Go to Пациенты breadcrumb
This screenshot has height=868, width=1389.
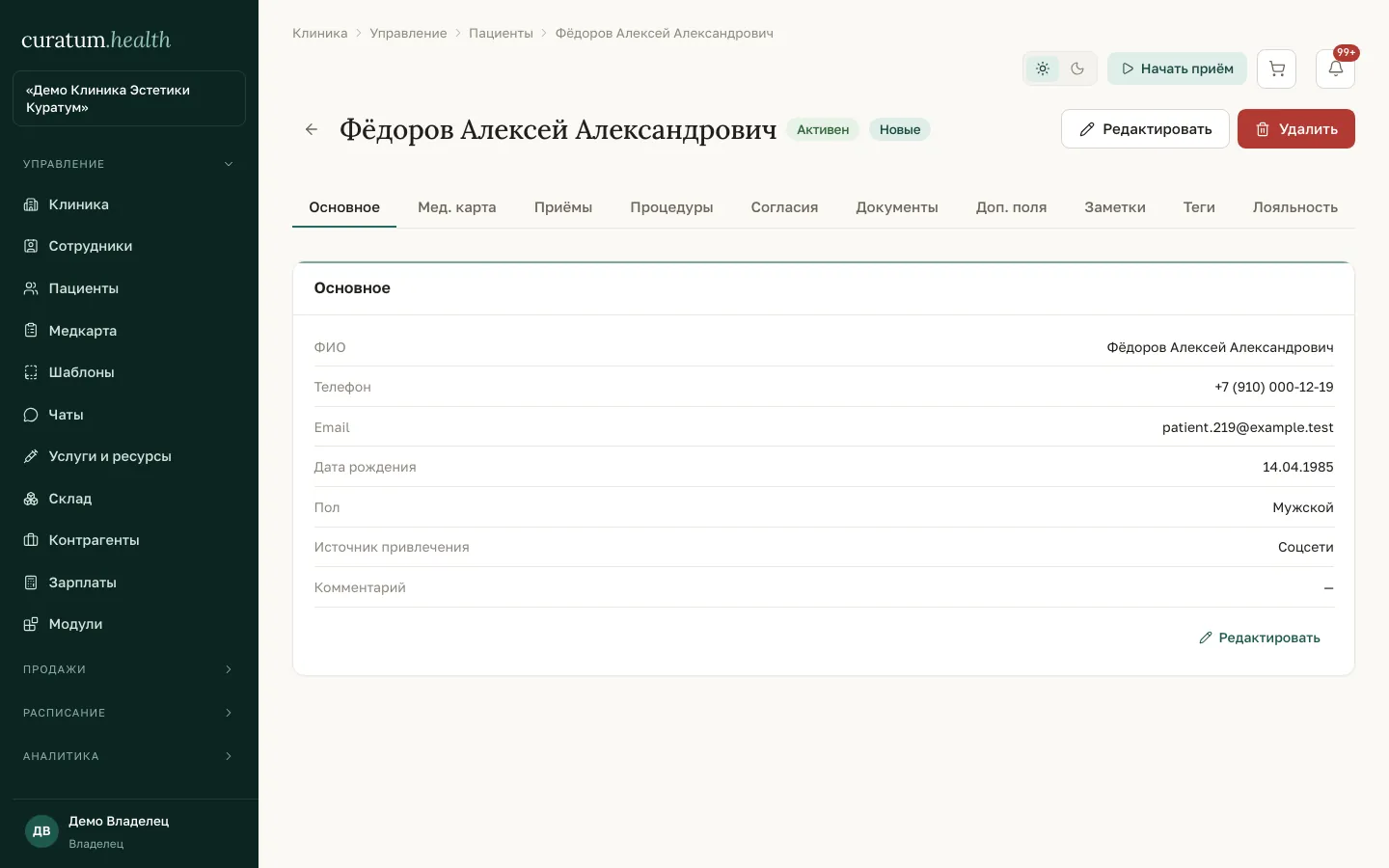pyautogui.click(x=501, y=33)
